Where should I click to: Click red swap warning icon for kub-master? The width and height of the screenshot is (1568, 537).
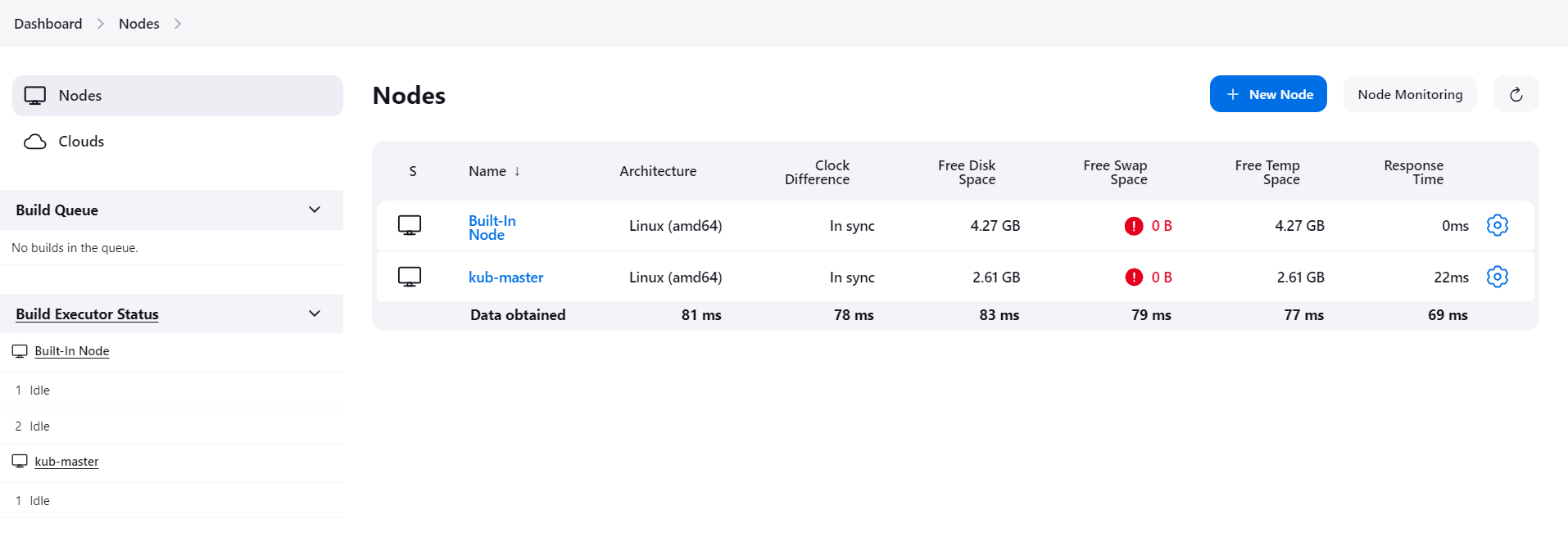click(x=1133, y=278)
